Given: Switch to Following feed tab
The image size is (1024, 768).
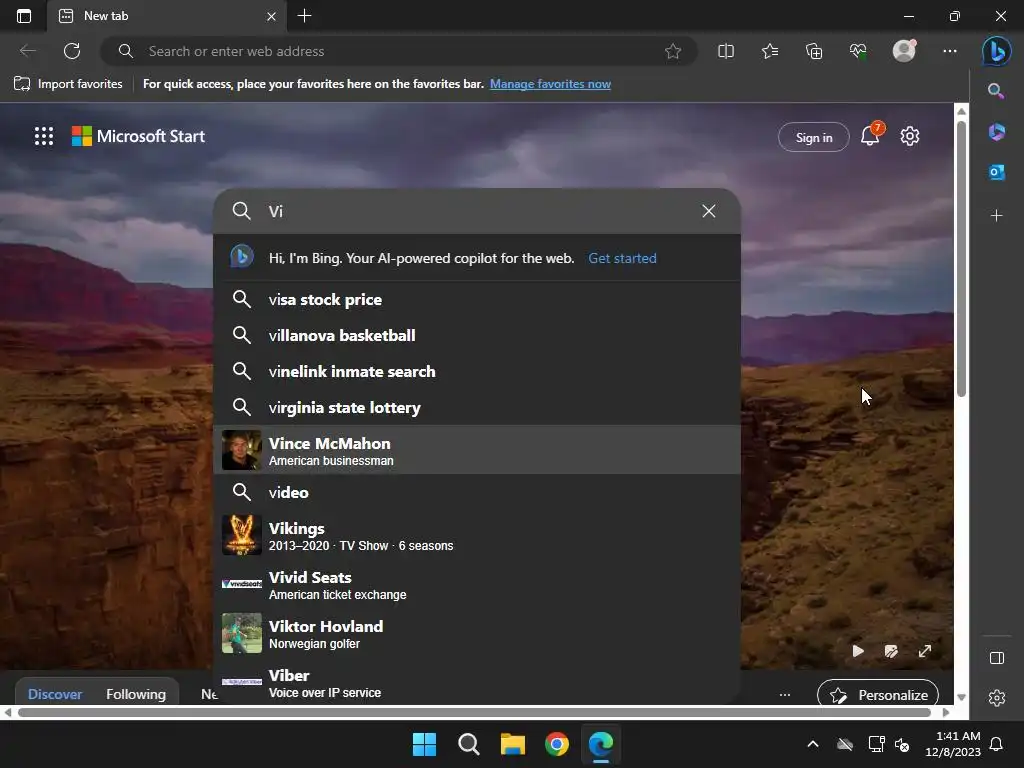Looking at the screenshot, I should click(136, 694).
